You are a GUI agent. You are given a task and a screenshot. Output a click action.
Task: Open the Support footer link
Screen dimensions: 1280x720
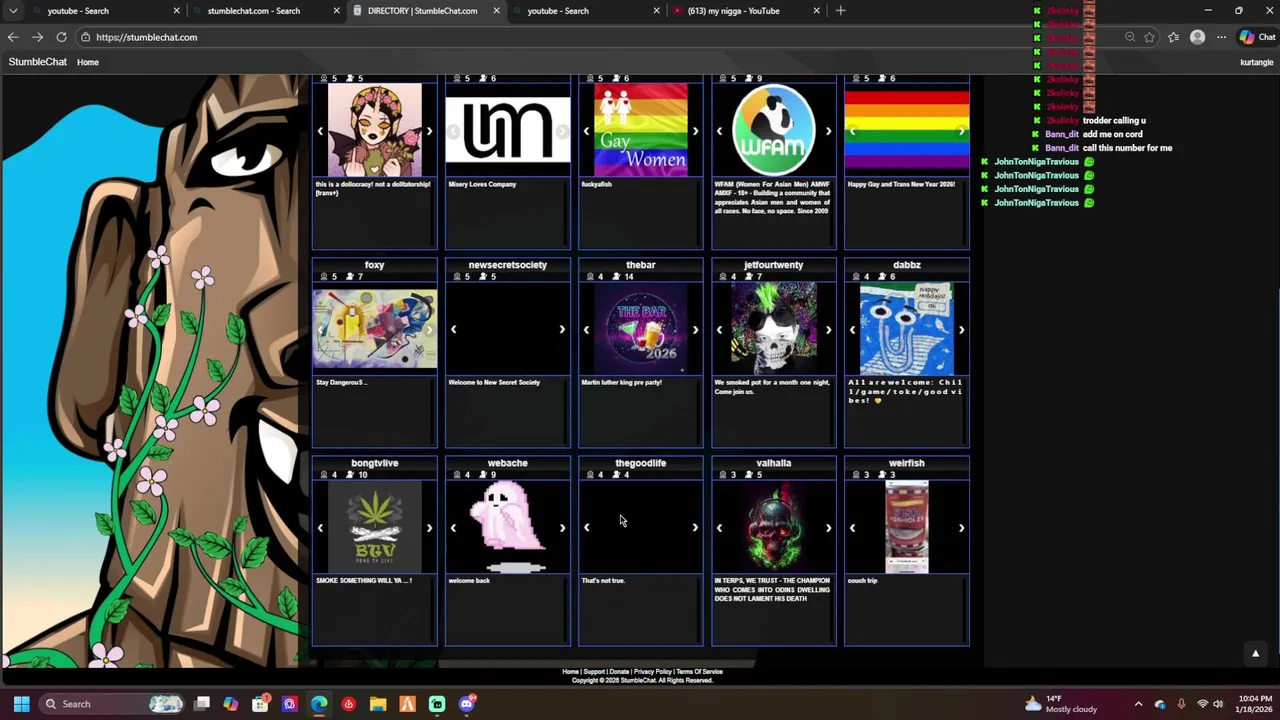(x=594, y=672)
